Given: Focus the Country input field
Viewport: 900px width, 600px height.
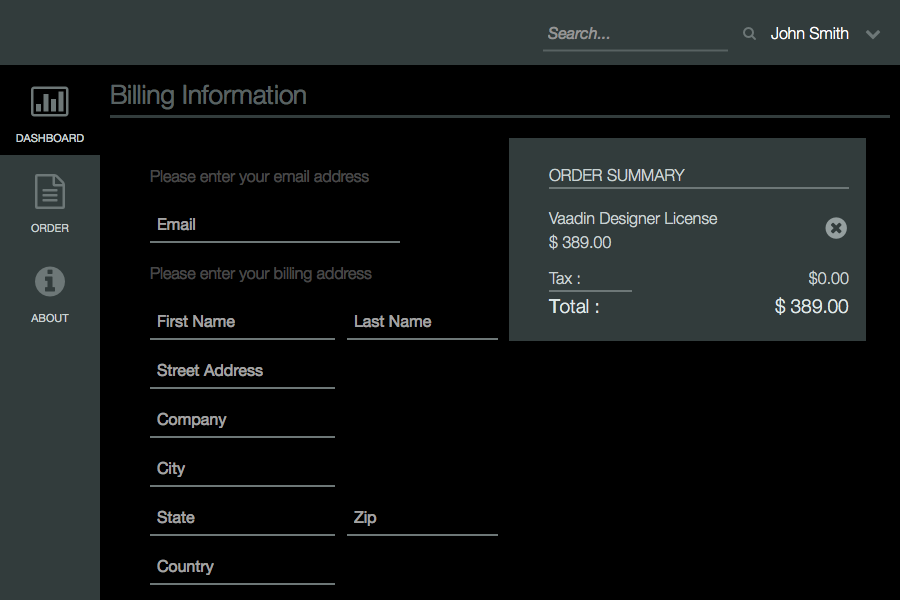Looking at the screenshot, I should click(242, 567).
